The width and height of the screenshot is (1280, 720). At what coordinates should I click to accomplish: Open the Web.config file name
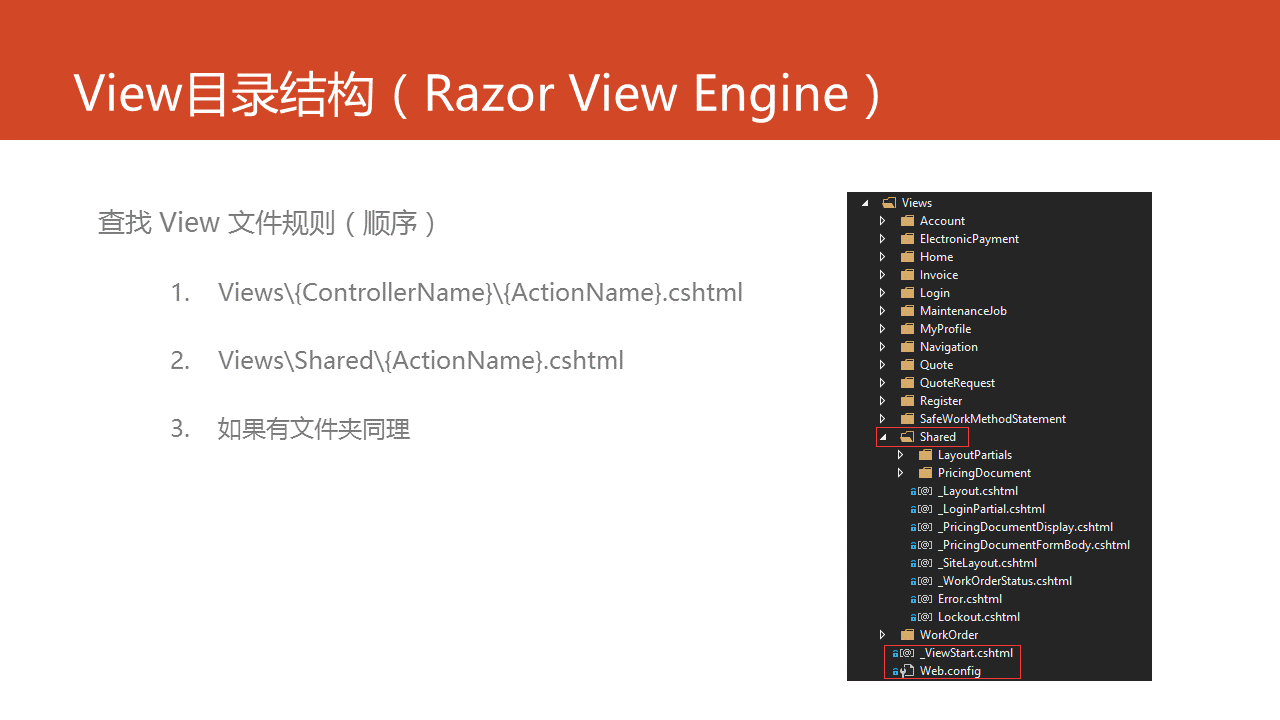(x=950, y=671)
